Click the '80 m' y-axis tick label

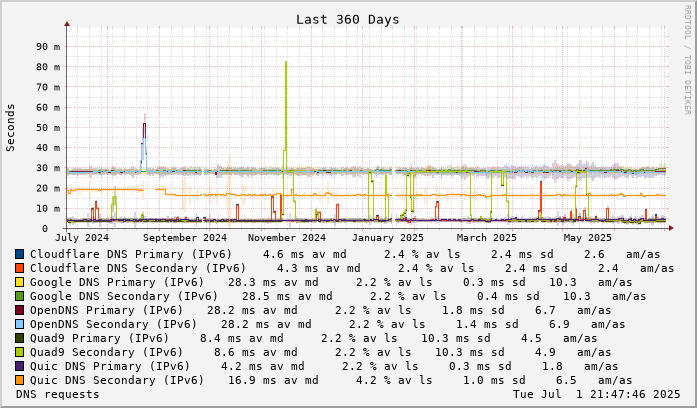click(x=48, y=67)
